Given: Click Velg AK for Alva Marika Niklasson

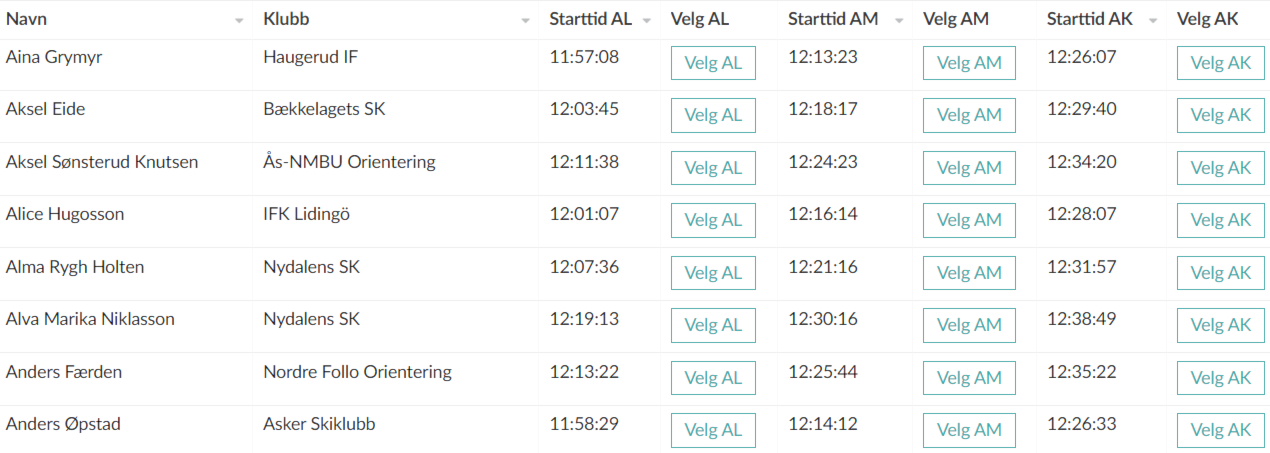Looking at the screenshot, I should tap(1221, 325).
